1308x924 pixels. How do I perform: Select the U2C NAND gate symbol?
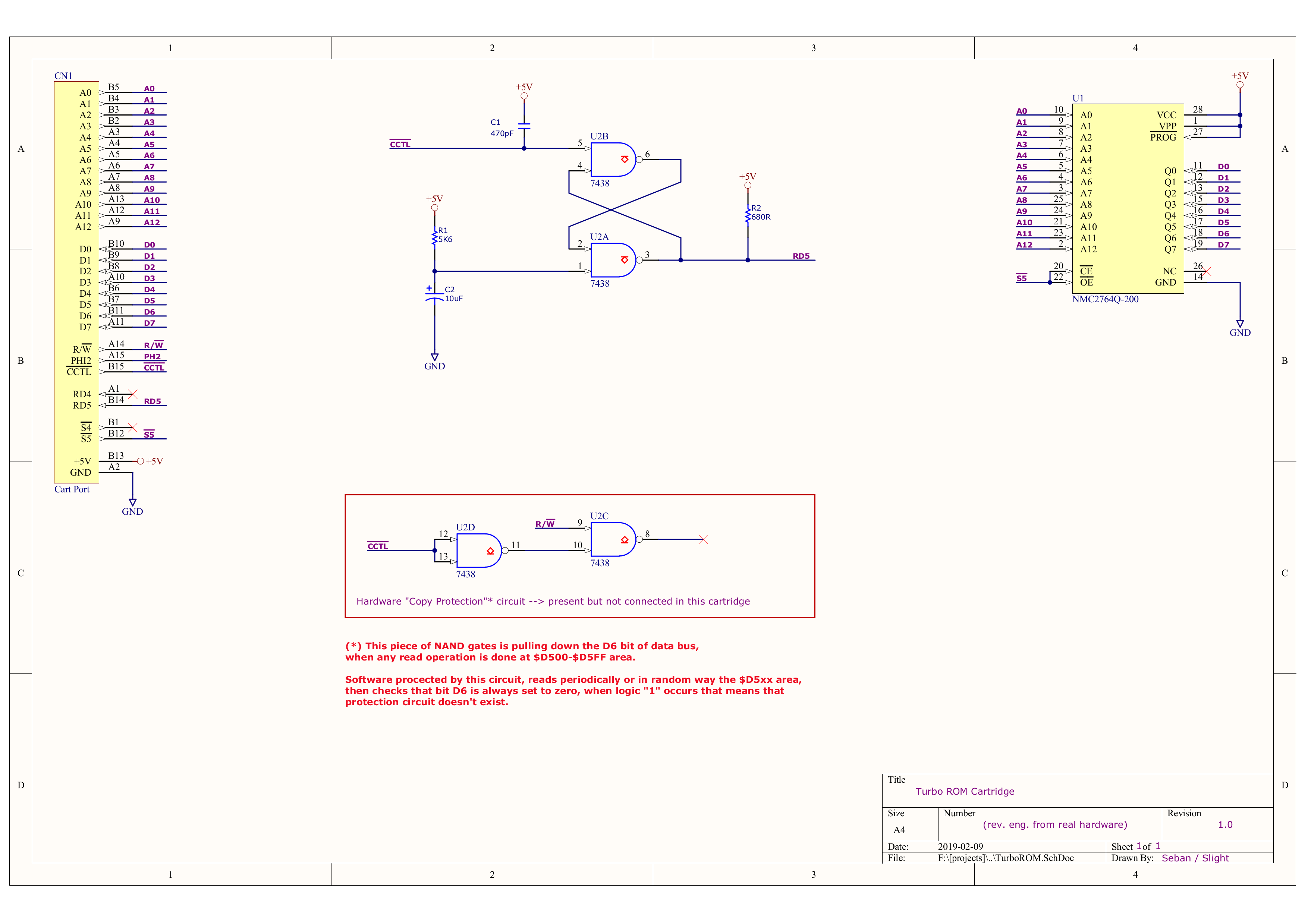click(613, 539)
